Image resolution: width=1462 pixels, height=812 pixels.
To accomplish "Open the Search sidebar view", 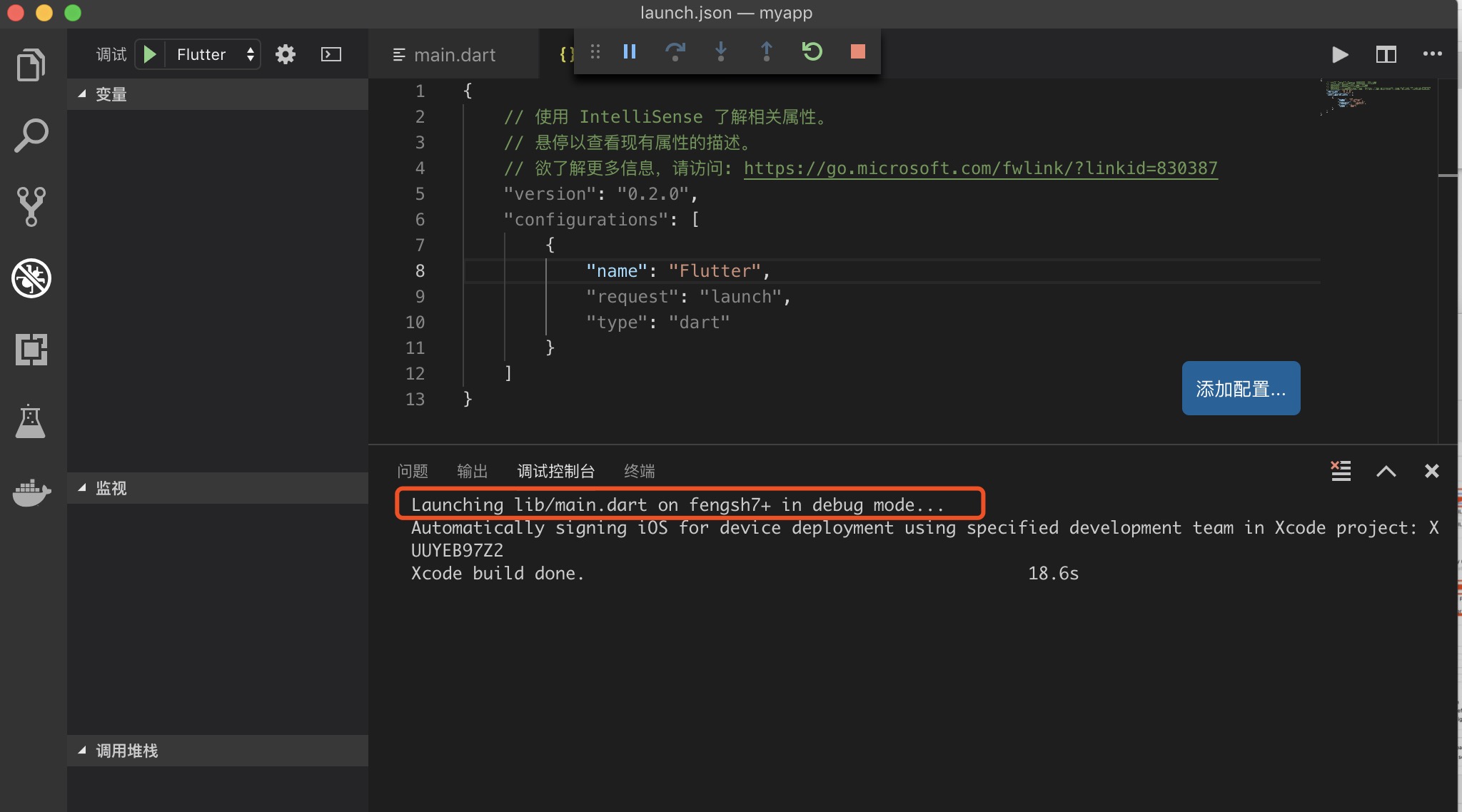I will tap(31, 136).
